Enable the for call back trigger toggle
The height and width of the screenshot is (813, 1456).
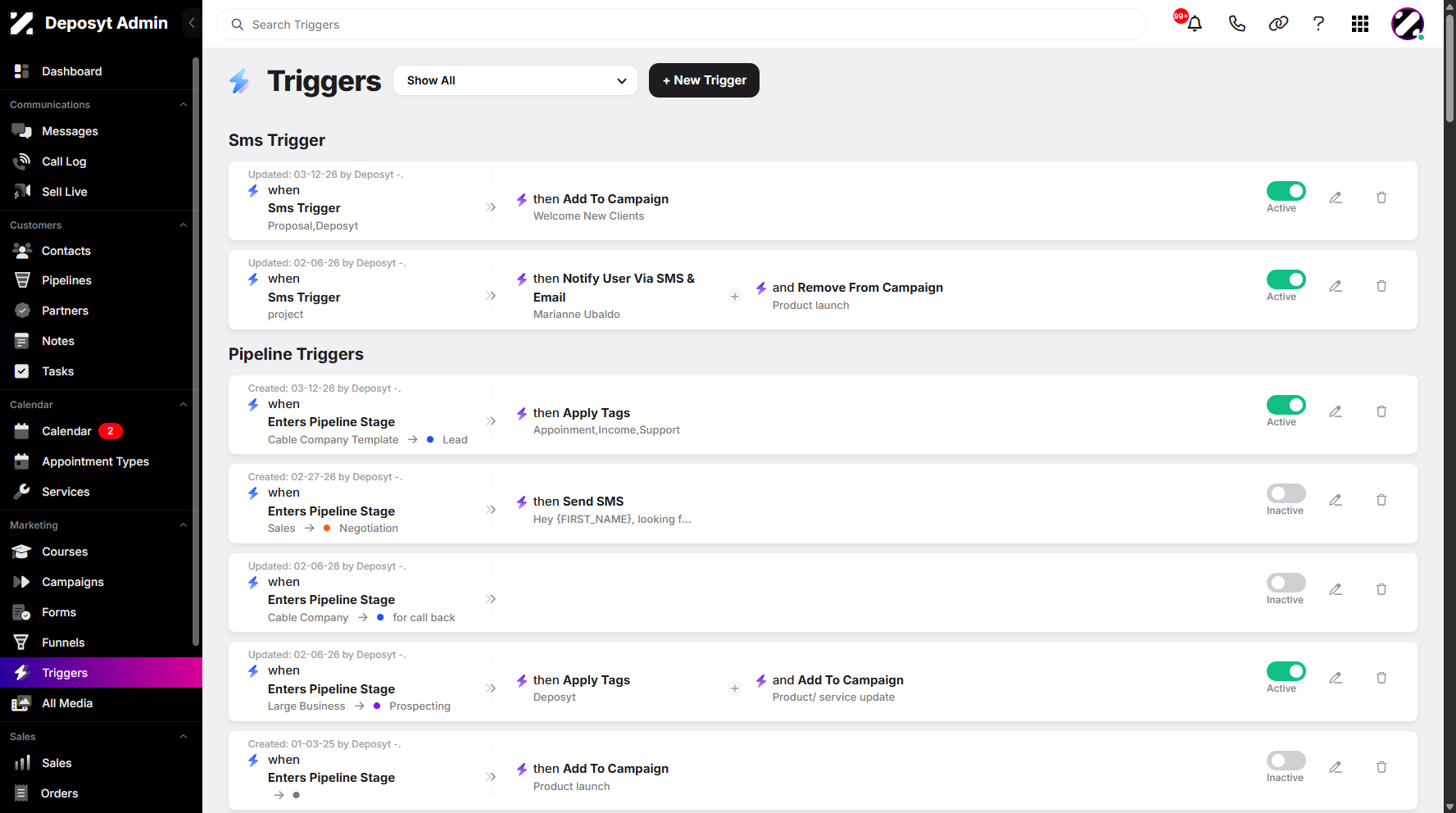coord(1286,583)
